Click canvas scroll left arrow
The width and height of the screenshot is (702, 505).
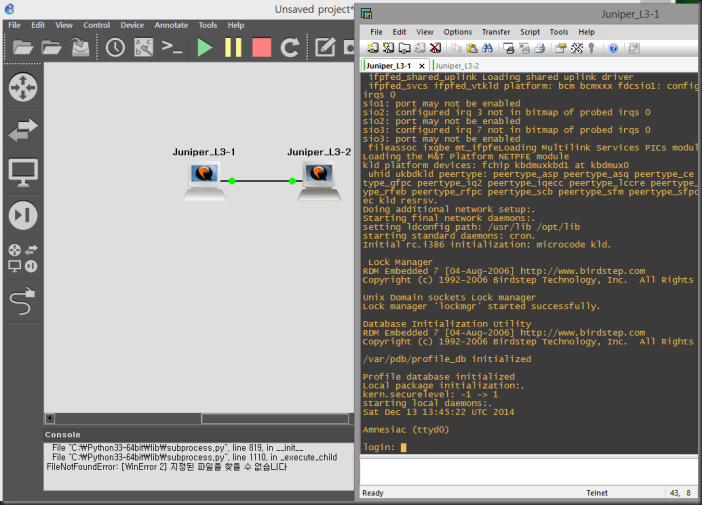tap(50, 419)
